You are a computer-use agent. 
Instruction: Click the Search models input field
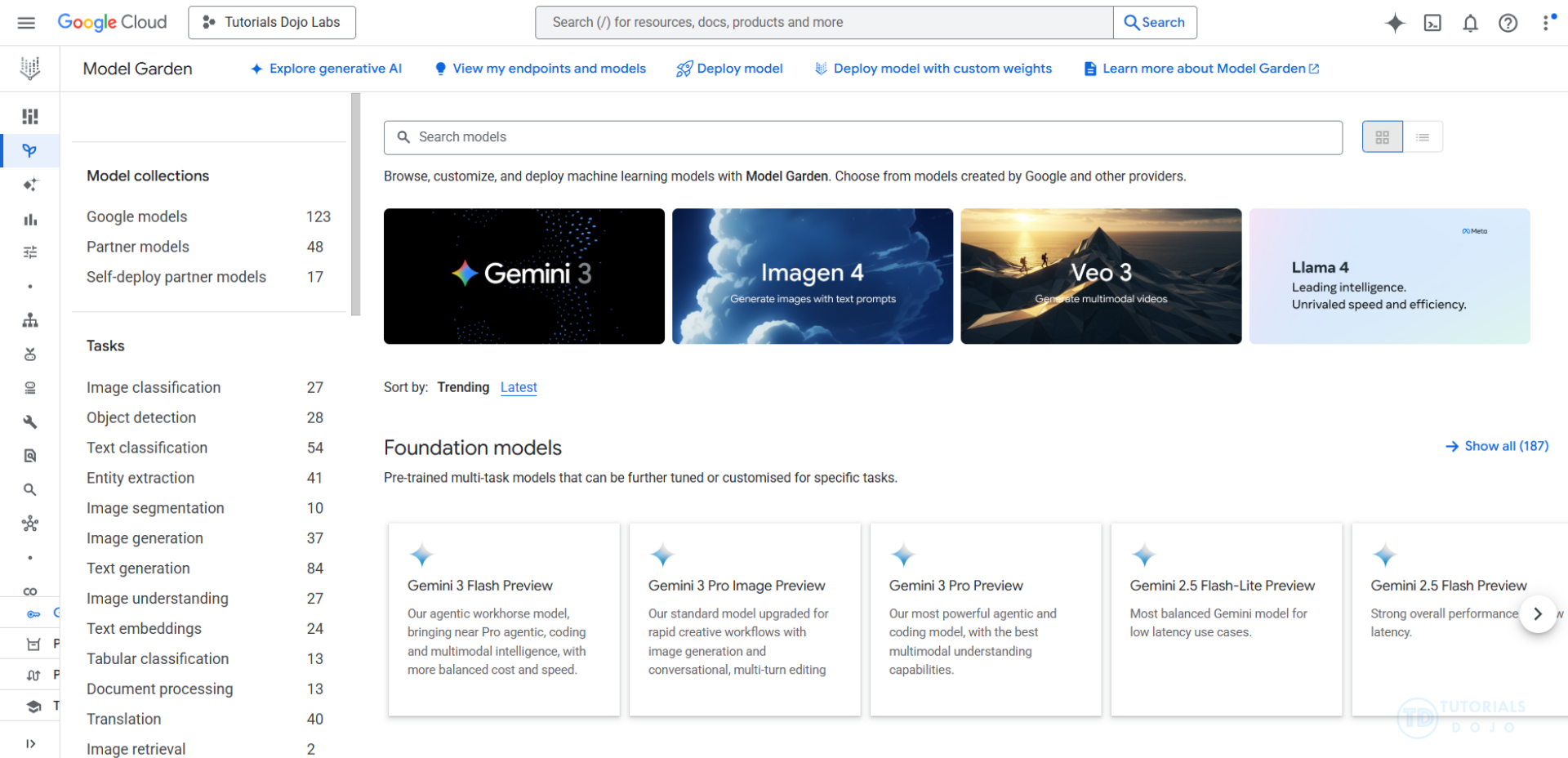[x=862, y=137]
